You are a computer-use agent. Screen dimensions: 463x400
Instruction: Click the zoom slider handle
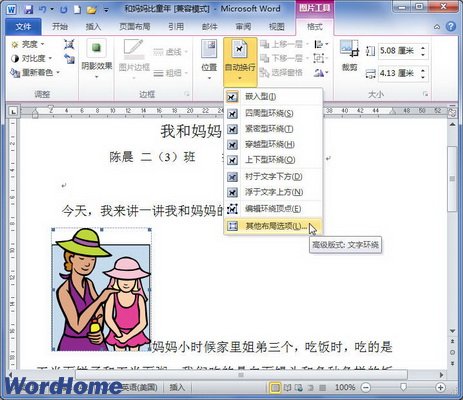pyautogui.click(x=403, y=387)
